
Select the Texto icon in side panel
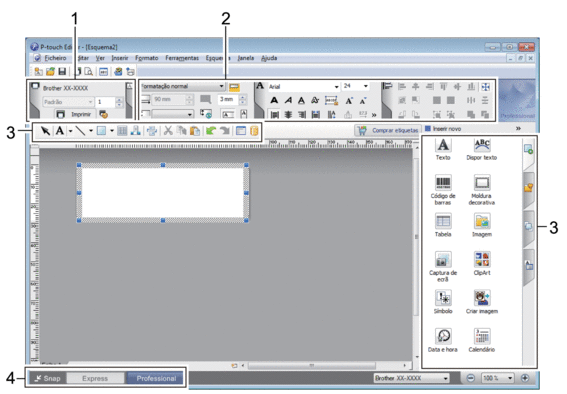tap(443, 149)
